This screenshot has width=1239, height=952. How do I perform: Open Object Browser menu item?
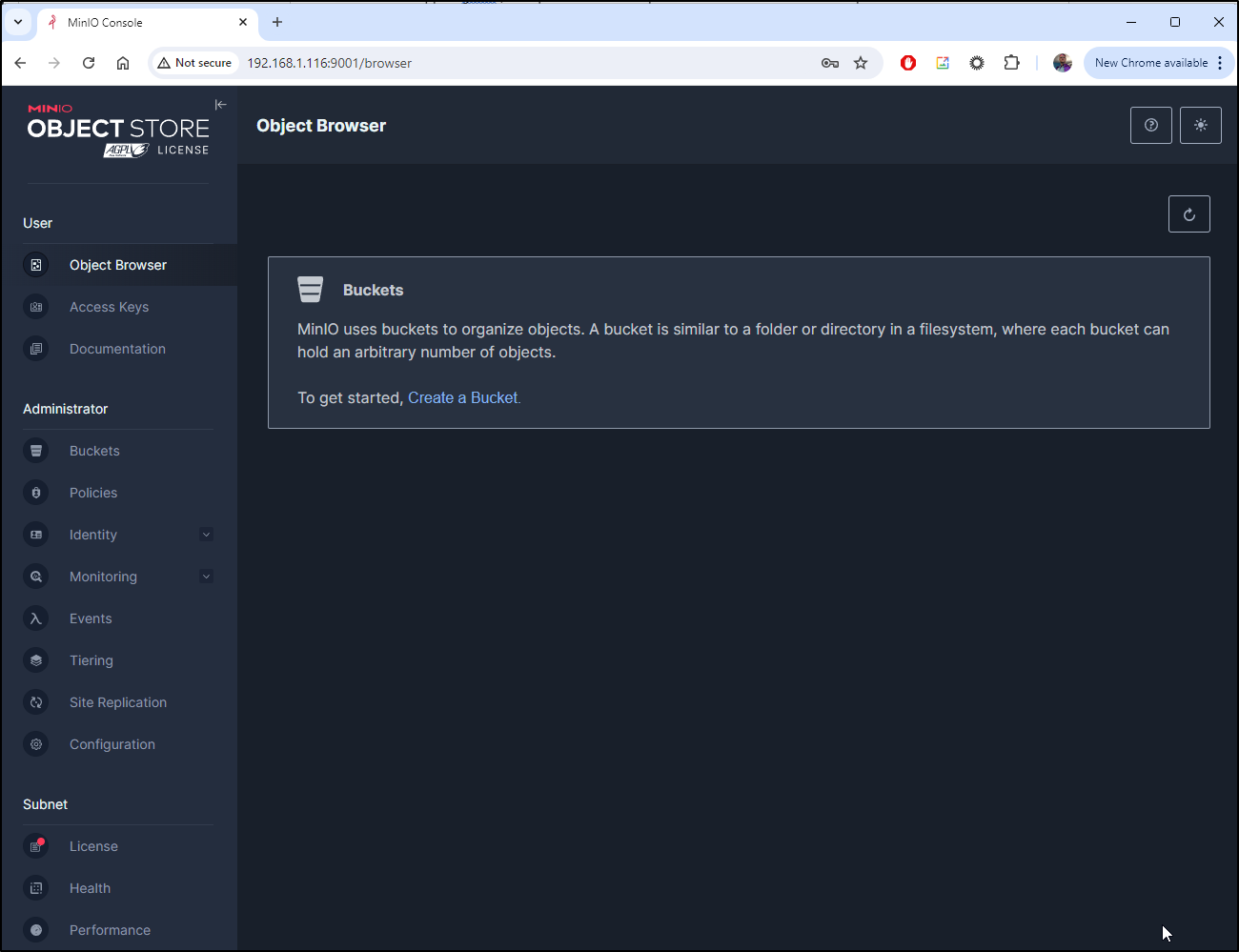[x=119, y=265]
